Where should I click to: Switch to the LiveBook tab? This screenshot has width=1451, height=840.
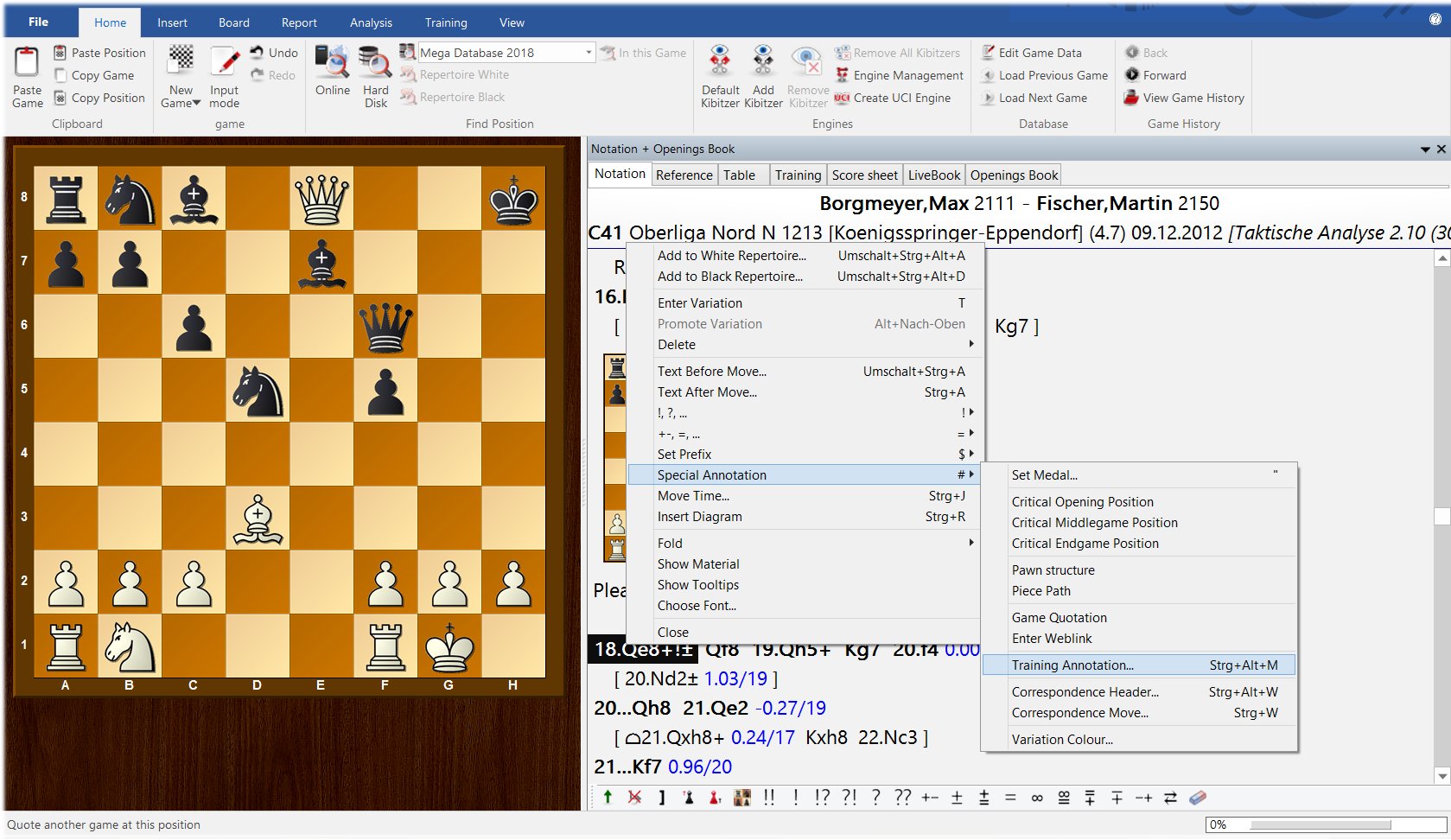933,174
